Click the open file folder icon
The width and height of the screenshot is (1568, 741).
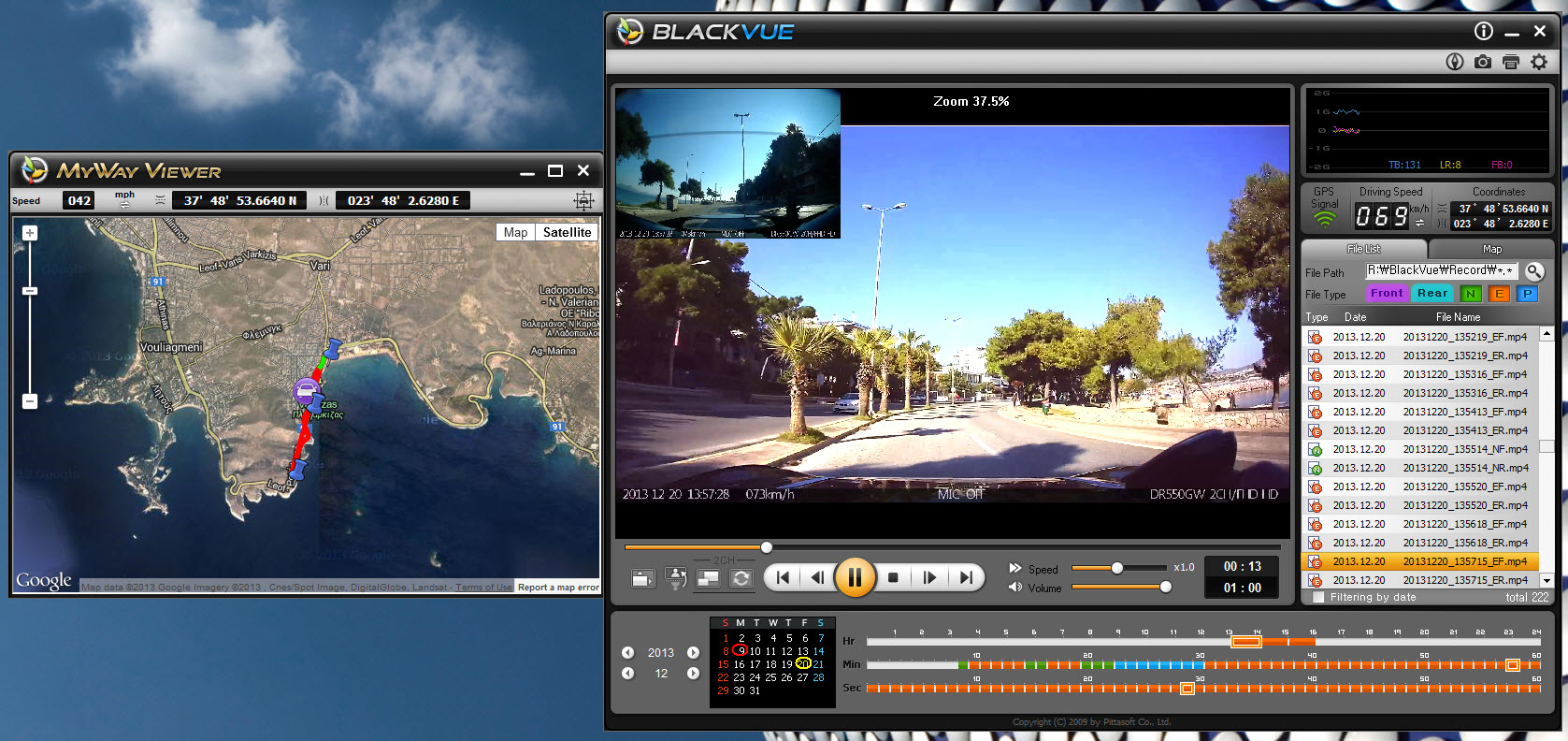[642, 578]
